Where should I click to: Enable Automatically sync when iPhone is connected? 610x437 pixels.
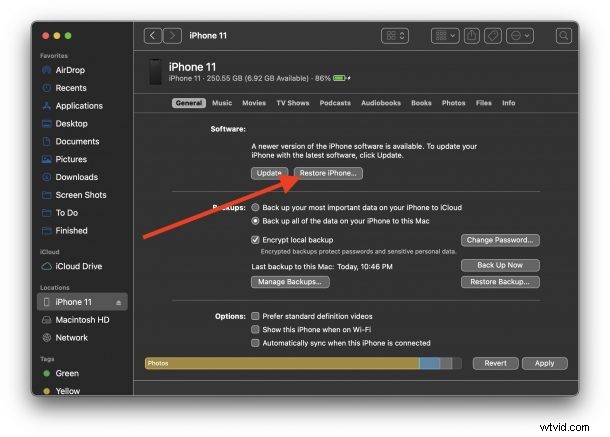pos(255,343)
